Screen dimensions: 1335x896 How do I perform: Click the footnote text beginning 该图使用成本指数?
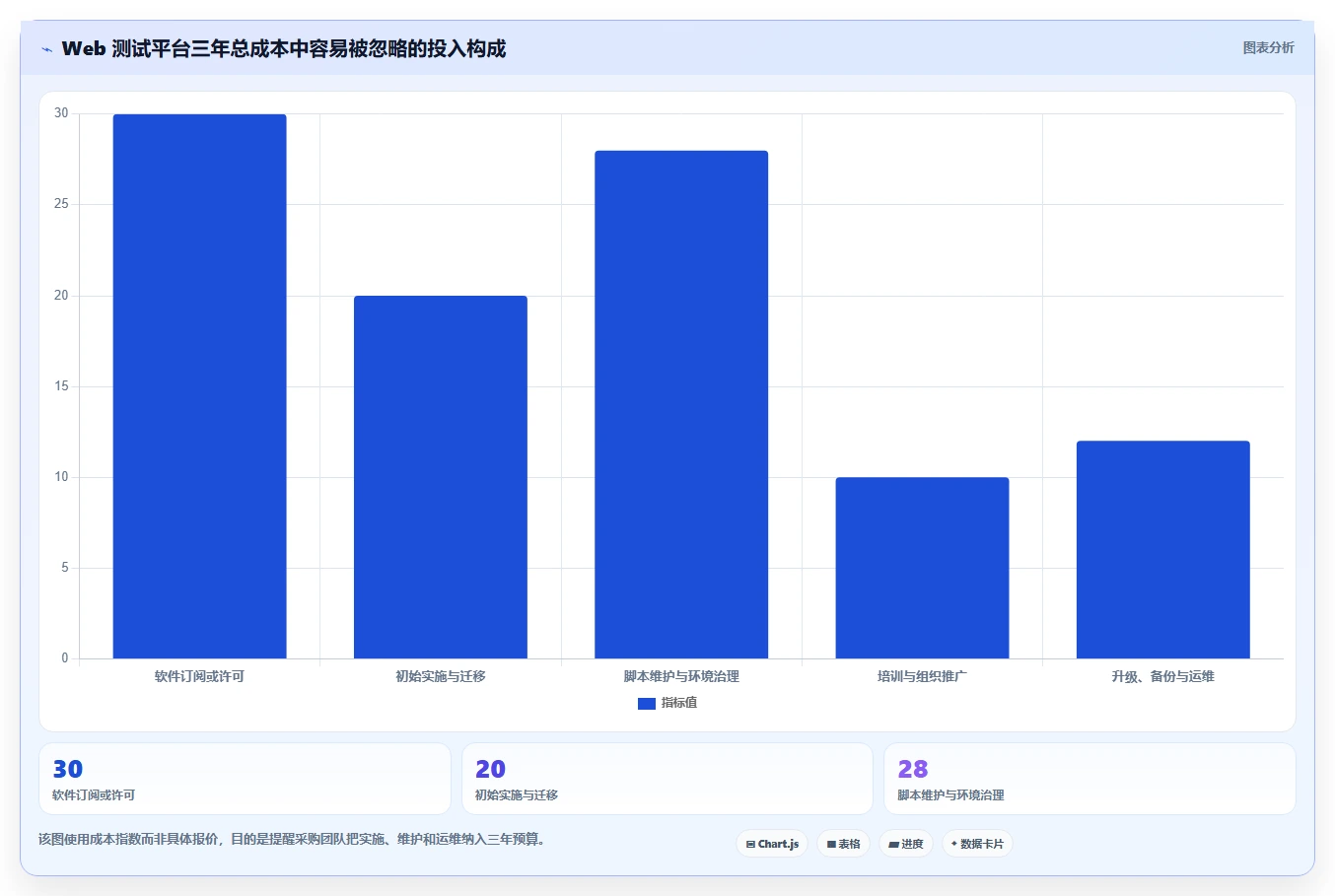coord(292,840)
